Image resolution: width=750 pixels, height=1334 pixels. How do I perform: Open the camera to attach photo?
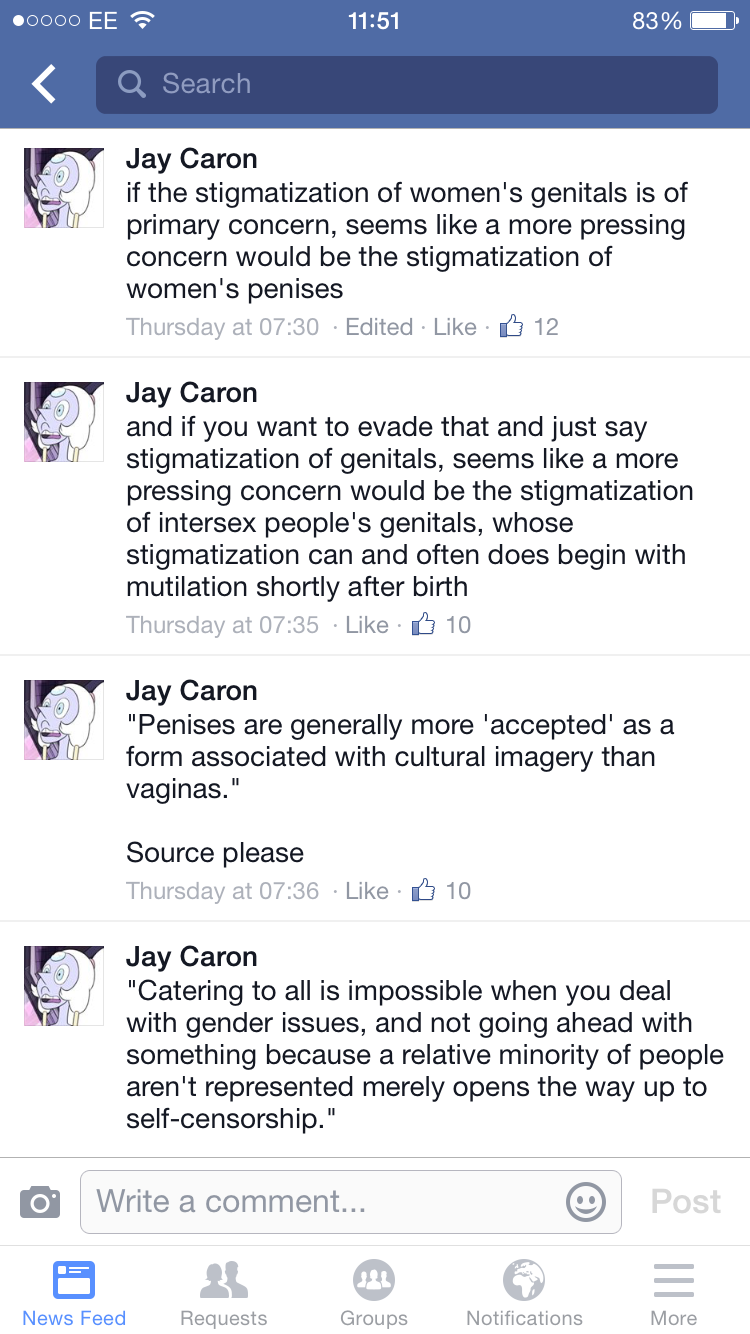(x=40, y=1202)
